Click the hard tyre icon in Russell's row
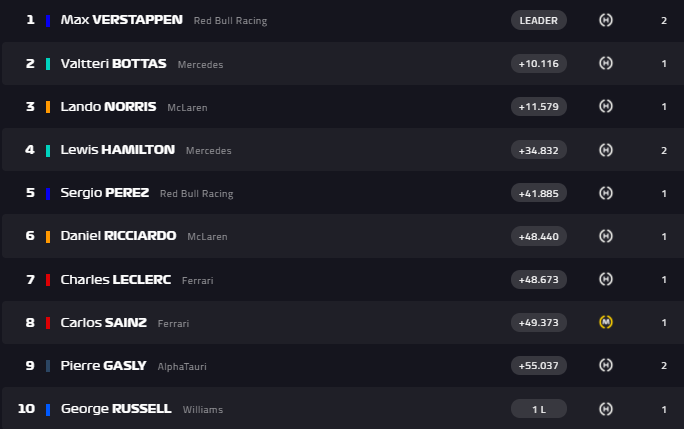The height and width of the screenshot is (429, 684). pyautogui.click(x=605, y=408)
